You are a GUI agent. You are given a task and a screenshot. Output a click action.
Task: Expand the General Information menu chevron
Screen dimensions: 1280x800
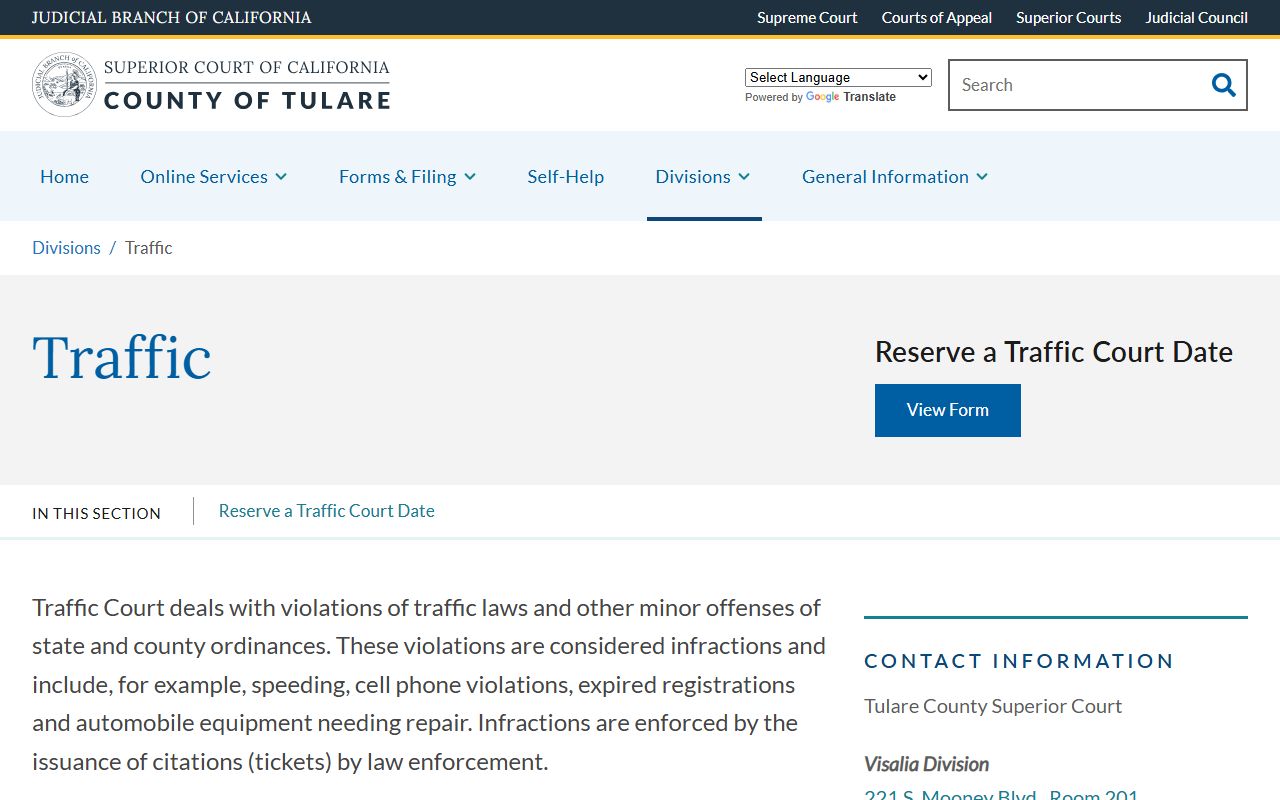coord(982,177)
